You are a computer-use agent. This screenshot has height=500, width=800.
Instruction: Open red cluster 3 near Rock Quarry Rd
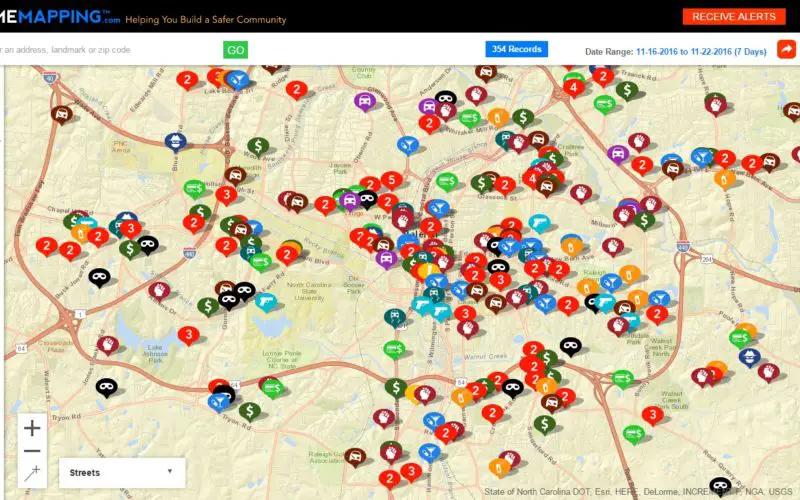pyautogui.click(x=653, y=415)
